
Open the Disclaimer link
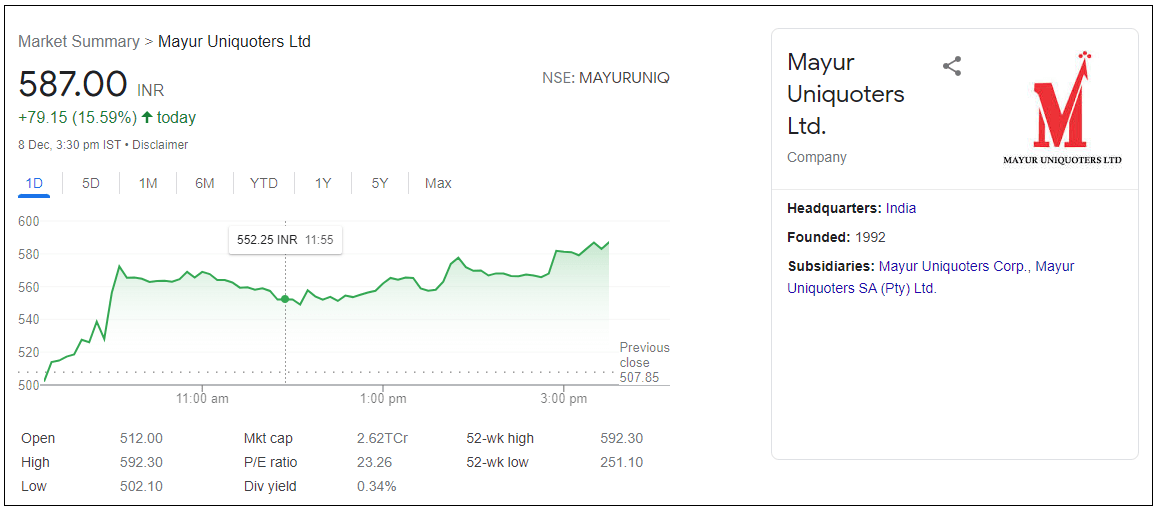tap(160, 145)
